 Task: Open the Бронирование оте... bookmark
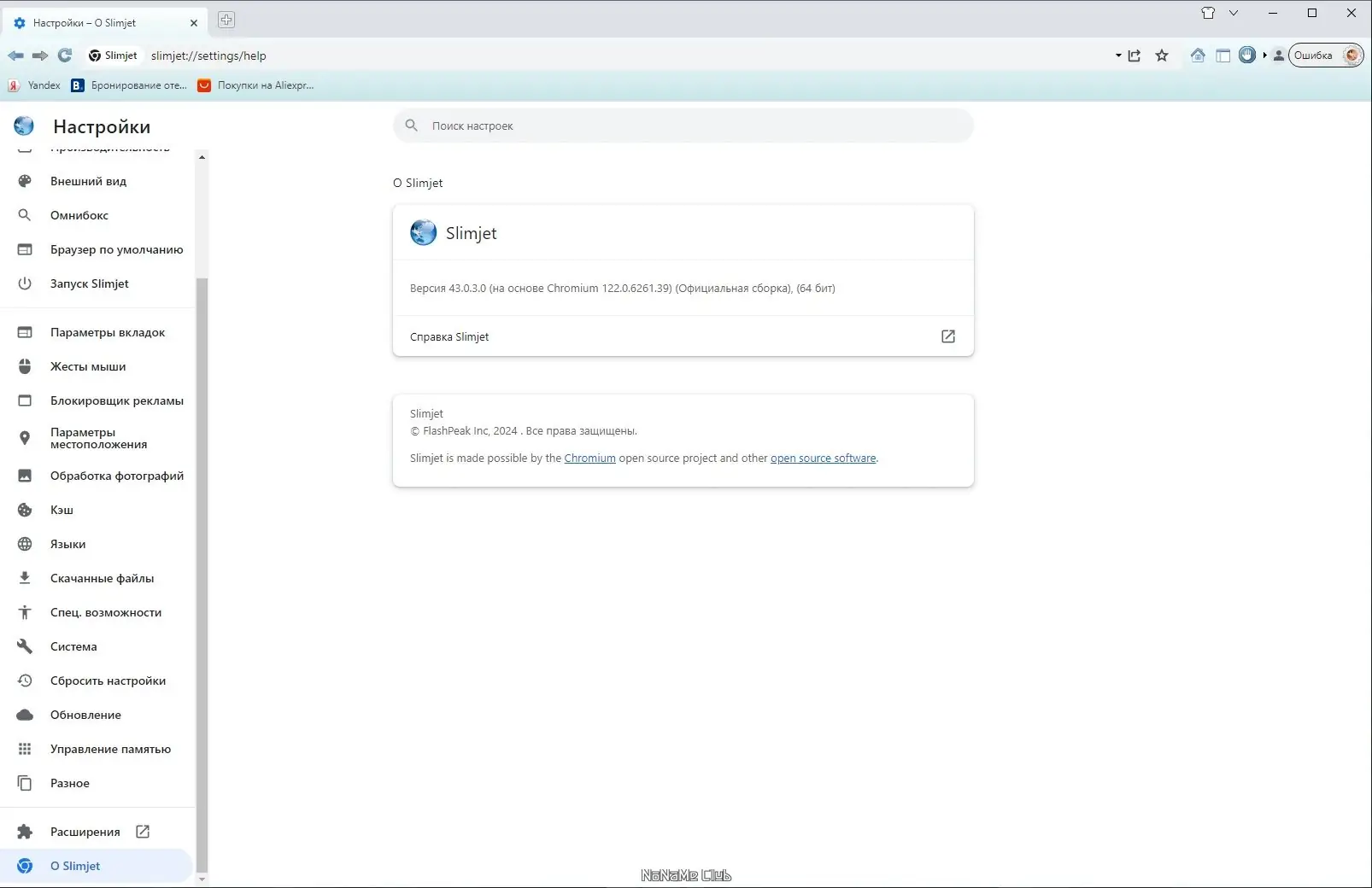pyautogui.click(x=129, y=85)
